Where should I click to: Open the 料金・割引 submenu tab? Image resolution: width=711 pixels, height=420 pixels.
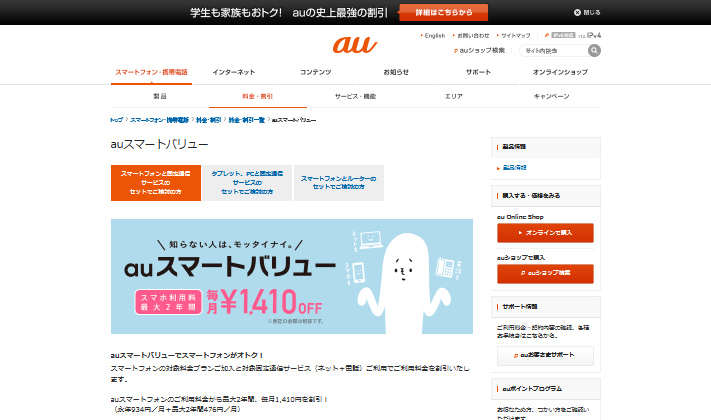point(258,96)
